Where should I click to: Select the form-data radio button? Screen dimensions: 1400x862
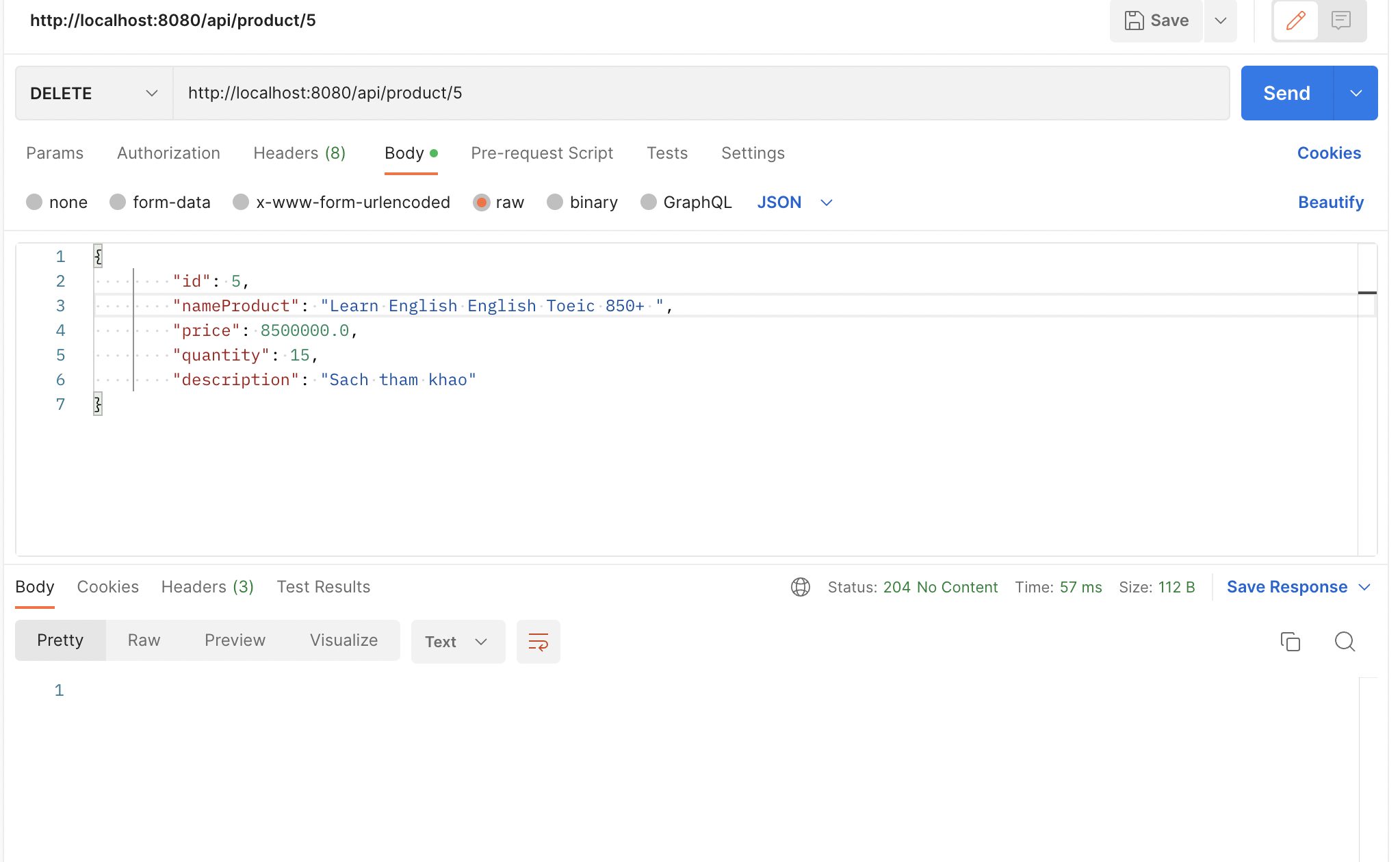click(x=118, y=202)
